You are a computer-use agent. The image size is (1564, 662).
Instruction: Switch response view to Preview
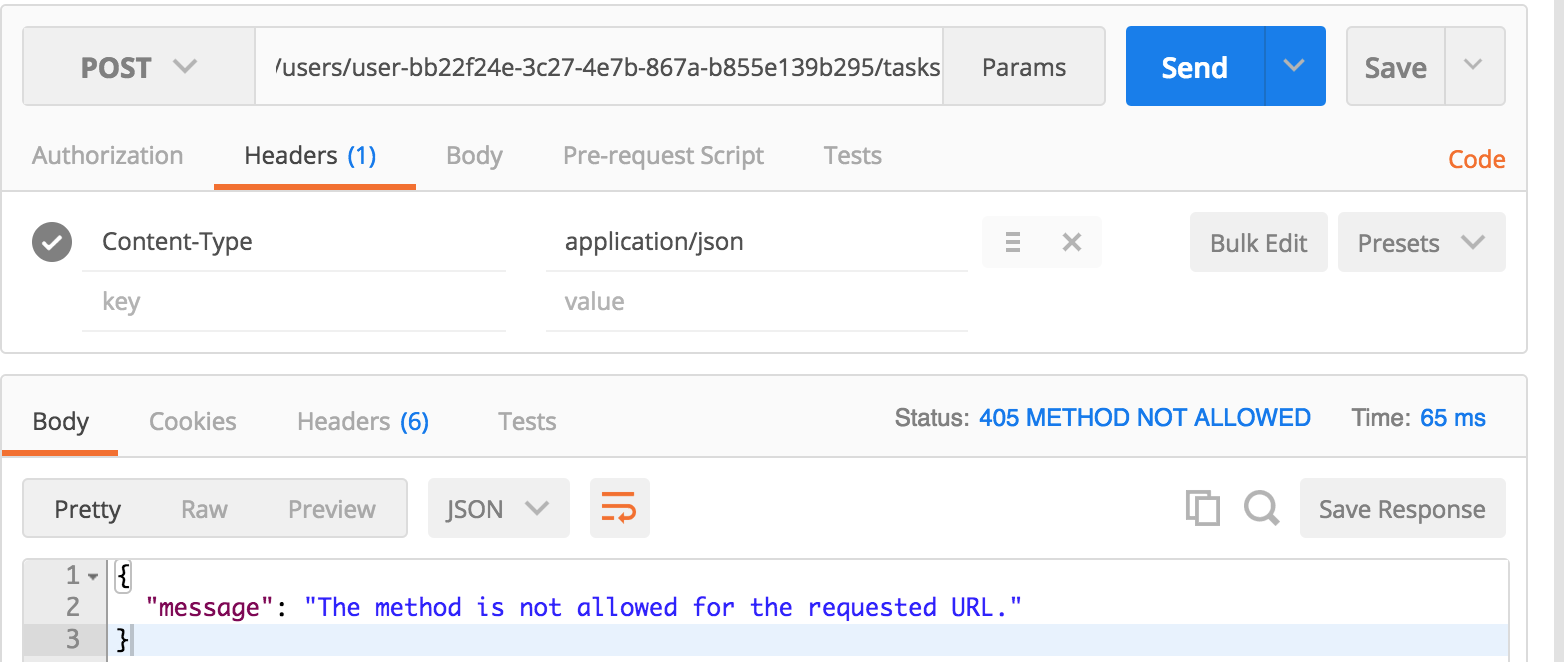[331, 509]
